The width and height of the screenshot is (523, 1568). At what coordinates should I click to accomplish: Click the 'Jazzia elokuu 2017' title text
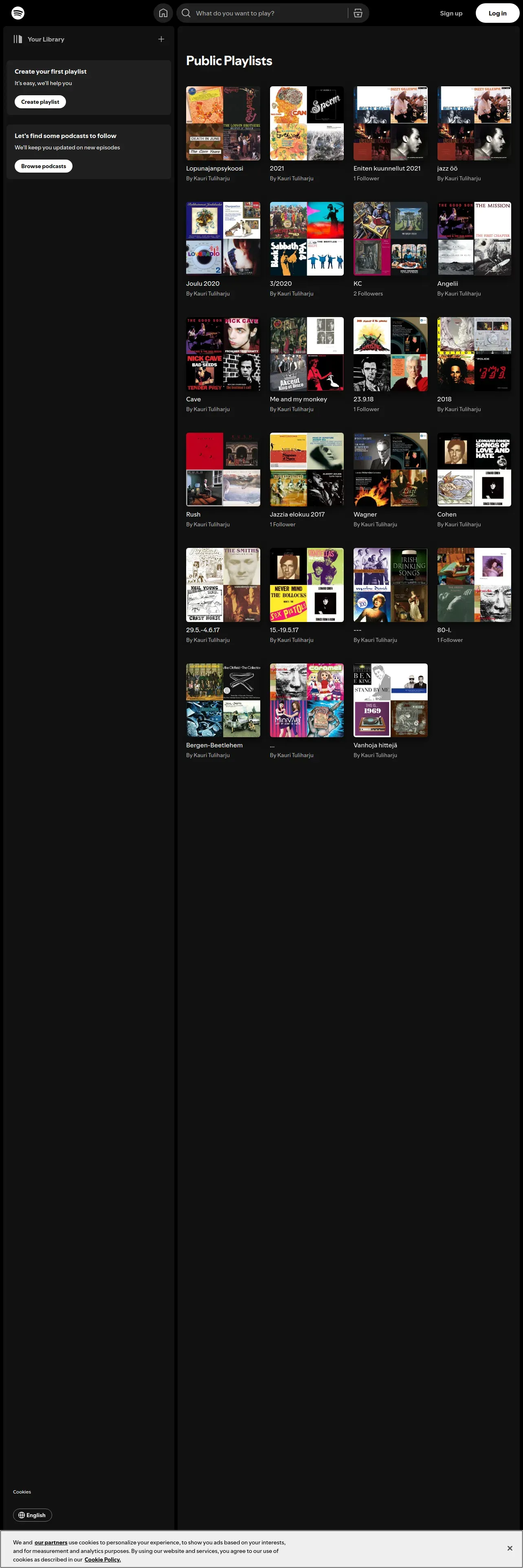point(297,515)
